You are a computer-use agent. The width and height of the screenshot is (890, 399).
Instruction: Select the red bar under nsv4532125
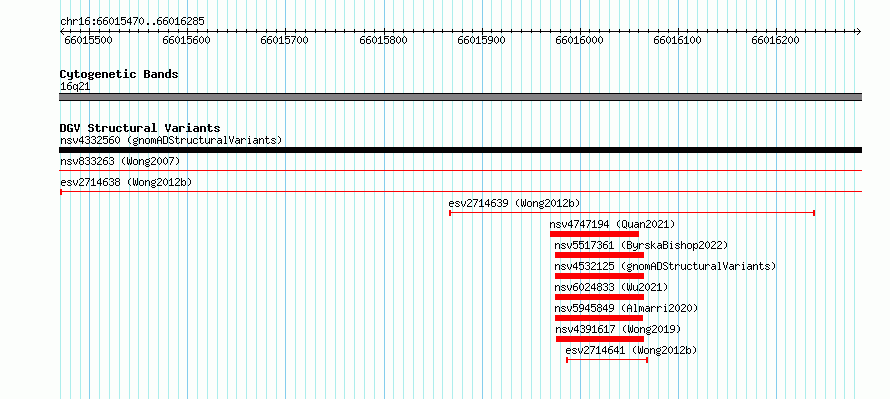pos(599,276)
